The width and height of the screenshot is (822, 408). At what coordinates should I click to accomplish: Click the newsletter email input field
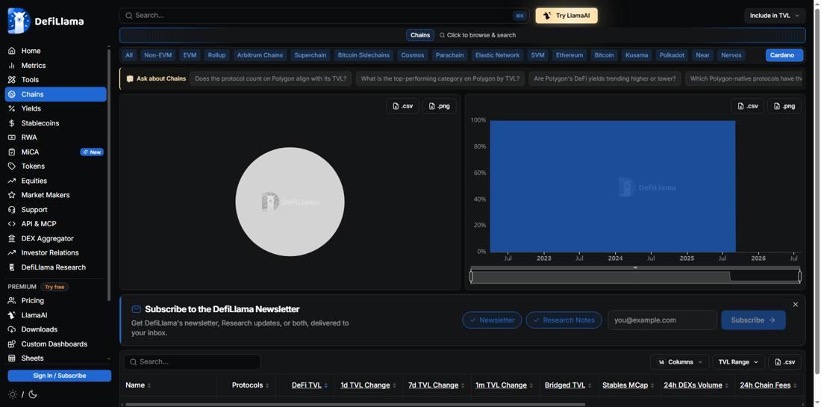662,320
